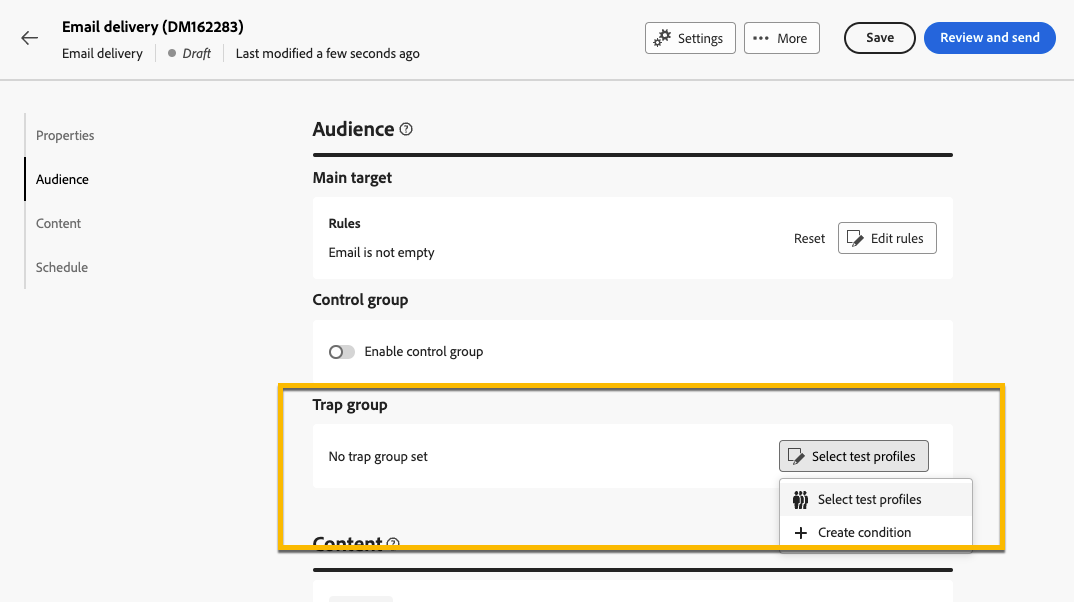
Task: Click the back arrow icon
Action: click(30, 38)
